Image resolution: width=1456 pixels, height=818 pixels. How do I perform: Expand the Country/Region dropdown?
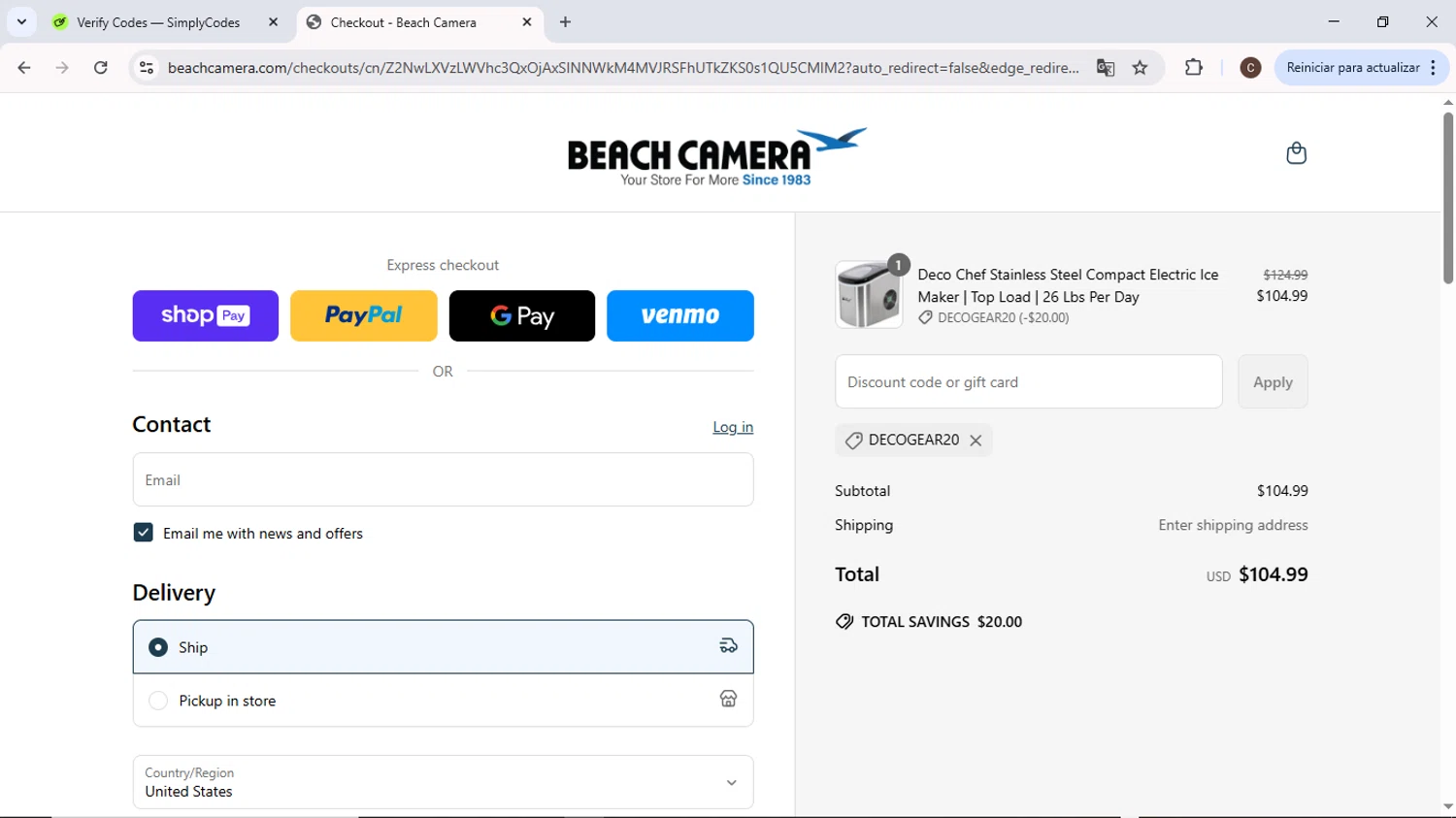coord(443,782)
